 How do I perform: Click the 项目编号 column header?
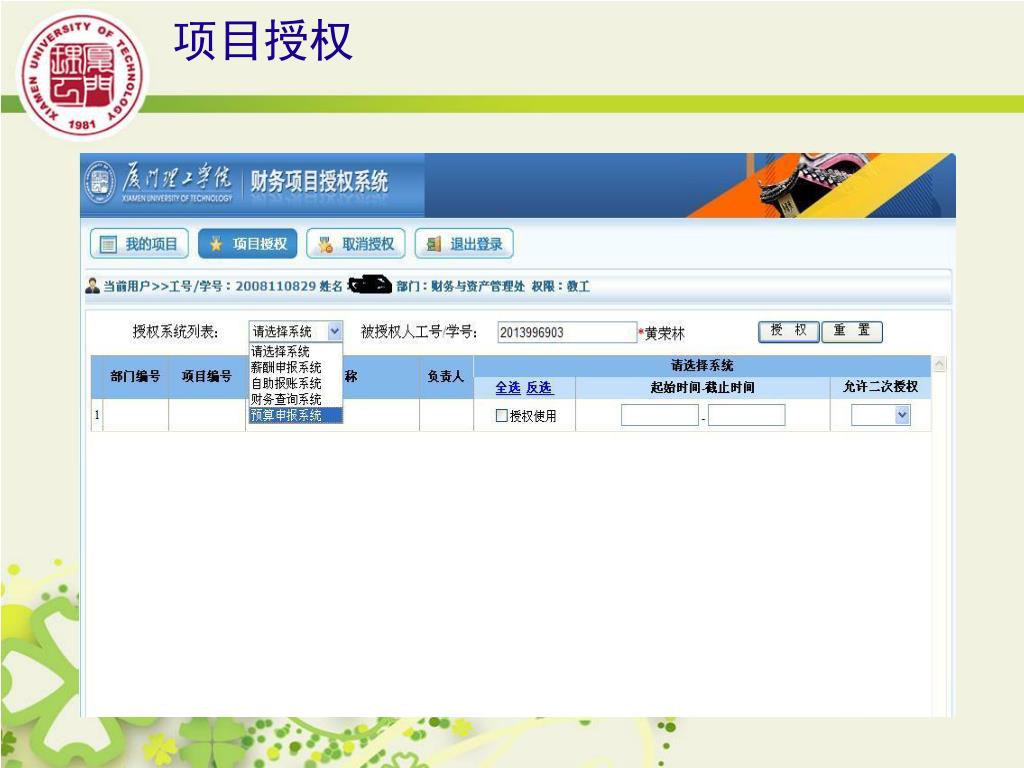pos(206,376)
